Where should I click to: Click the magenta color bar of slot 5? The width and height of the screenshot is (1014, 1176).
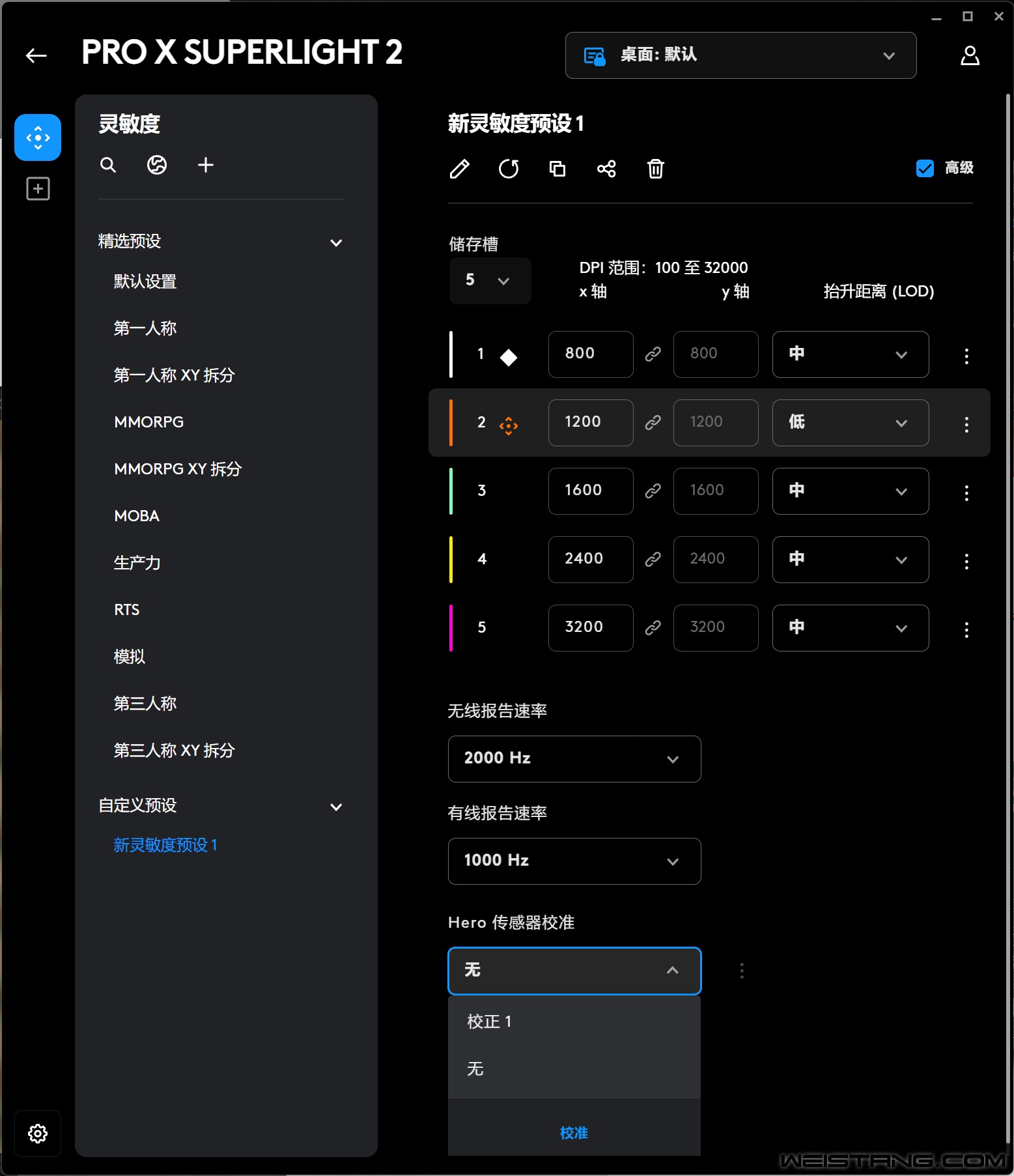pyautogui.click(x=451, y=628)
